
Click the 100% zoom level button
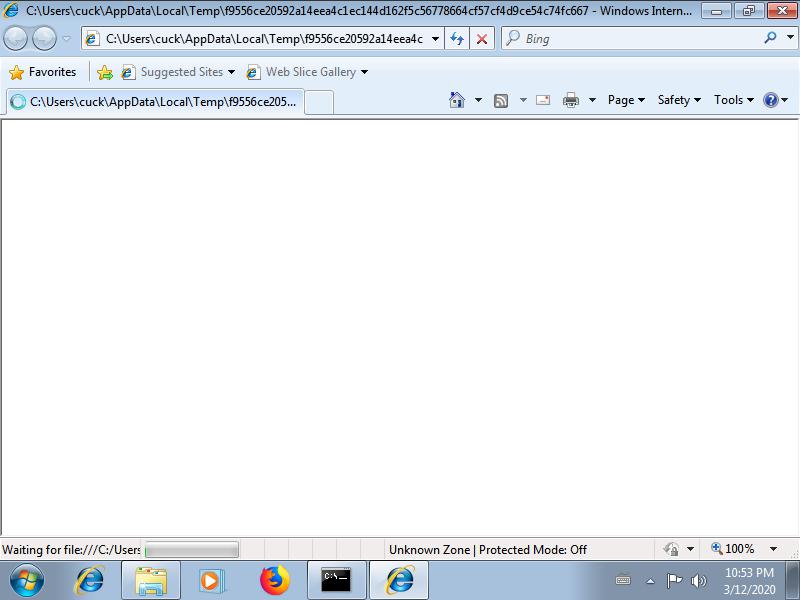[733, 549]
